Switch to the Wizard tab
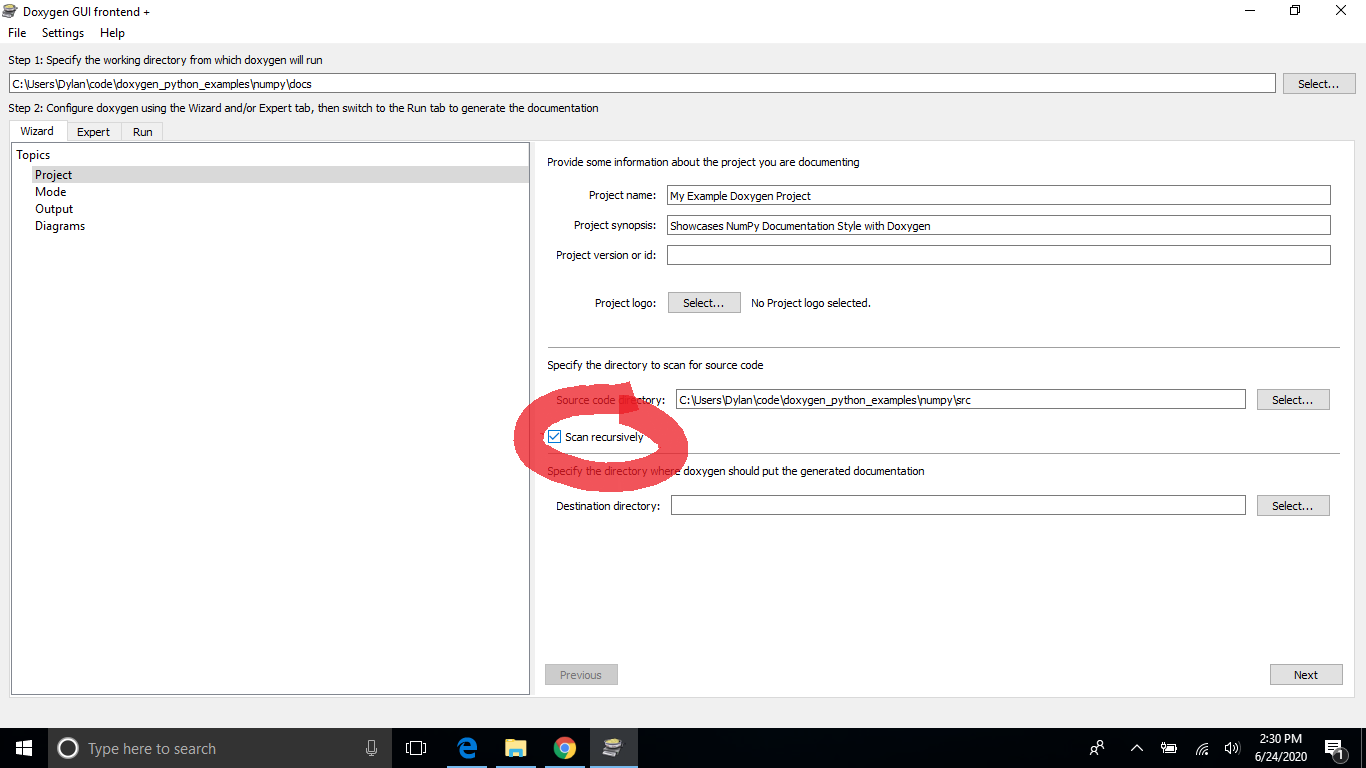Image resolution: width=1366 pixels, height=768 pixels. point(38,131)
